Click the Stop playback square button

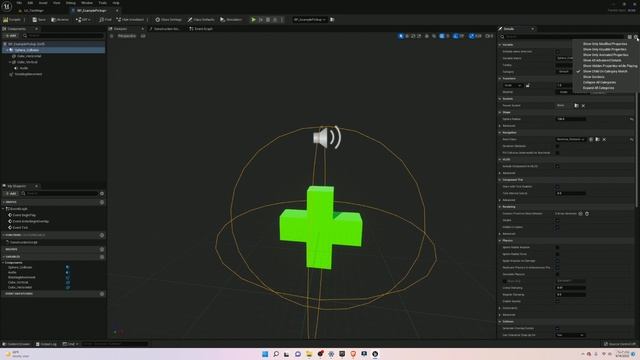click(x=268, y=20)
